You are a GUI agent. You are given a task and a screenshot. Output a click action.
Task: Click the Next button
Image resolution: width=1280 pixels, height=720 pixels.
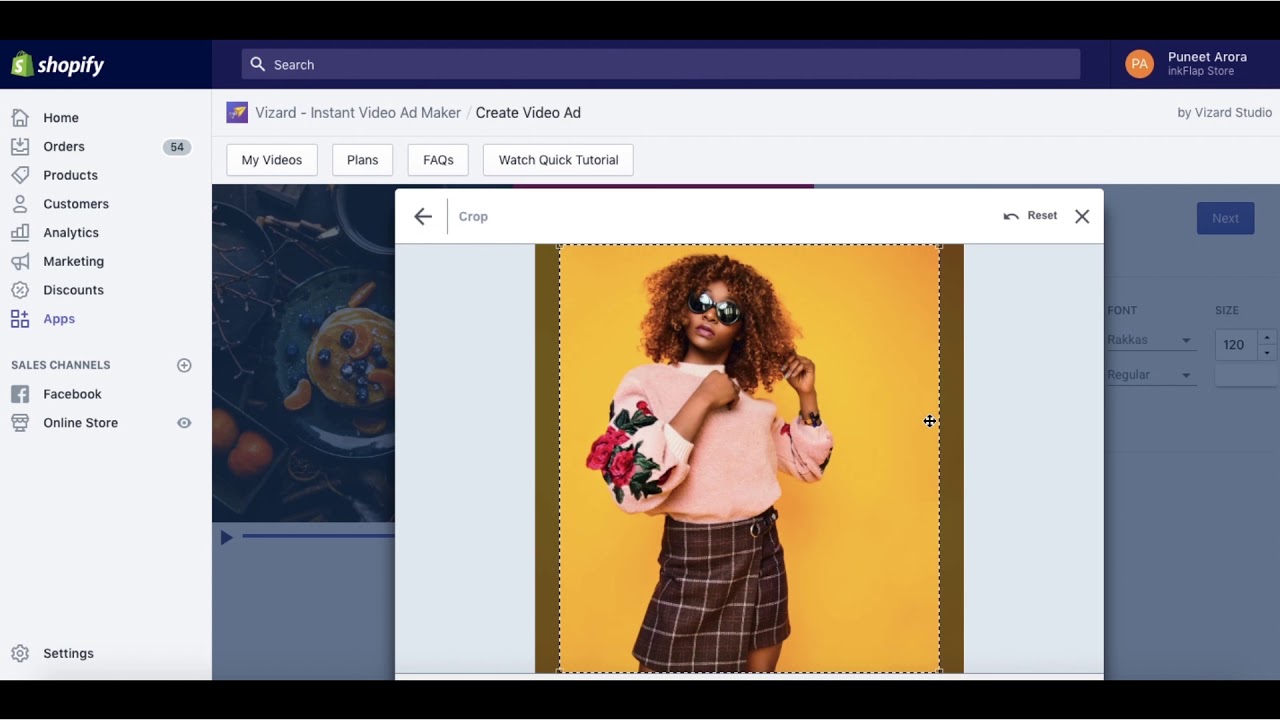click(x=1225, y=218)
